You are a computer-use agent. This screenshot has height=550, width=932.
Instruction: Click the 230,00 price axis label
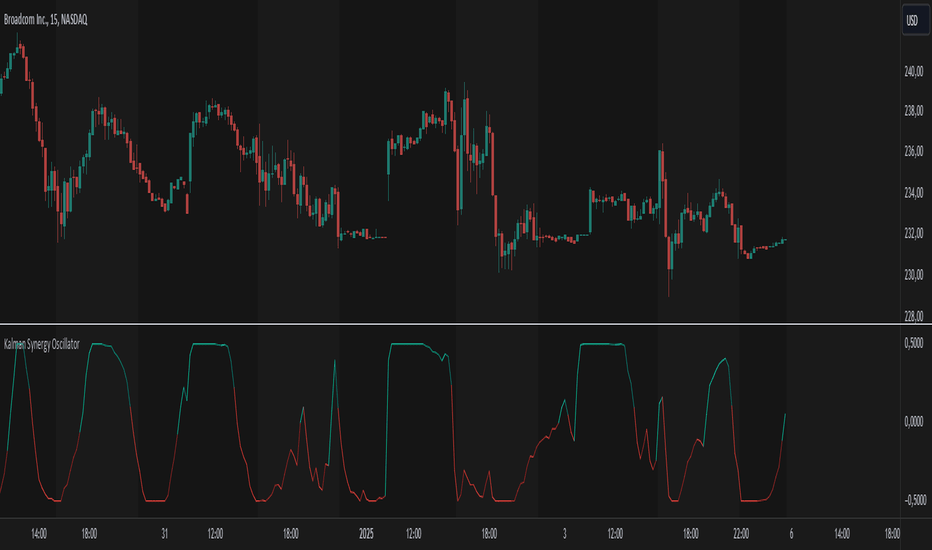click(x=914, y=274)
